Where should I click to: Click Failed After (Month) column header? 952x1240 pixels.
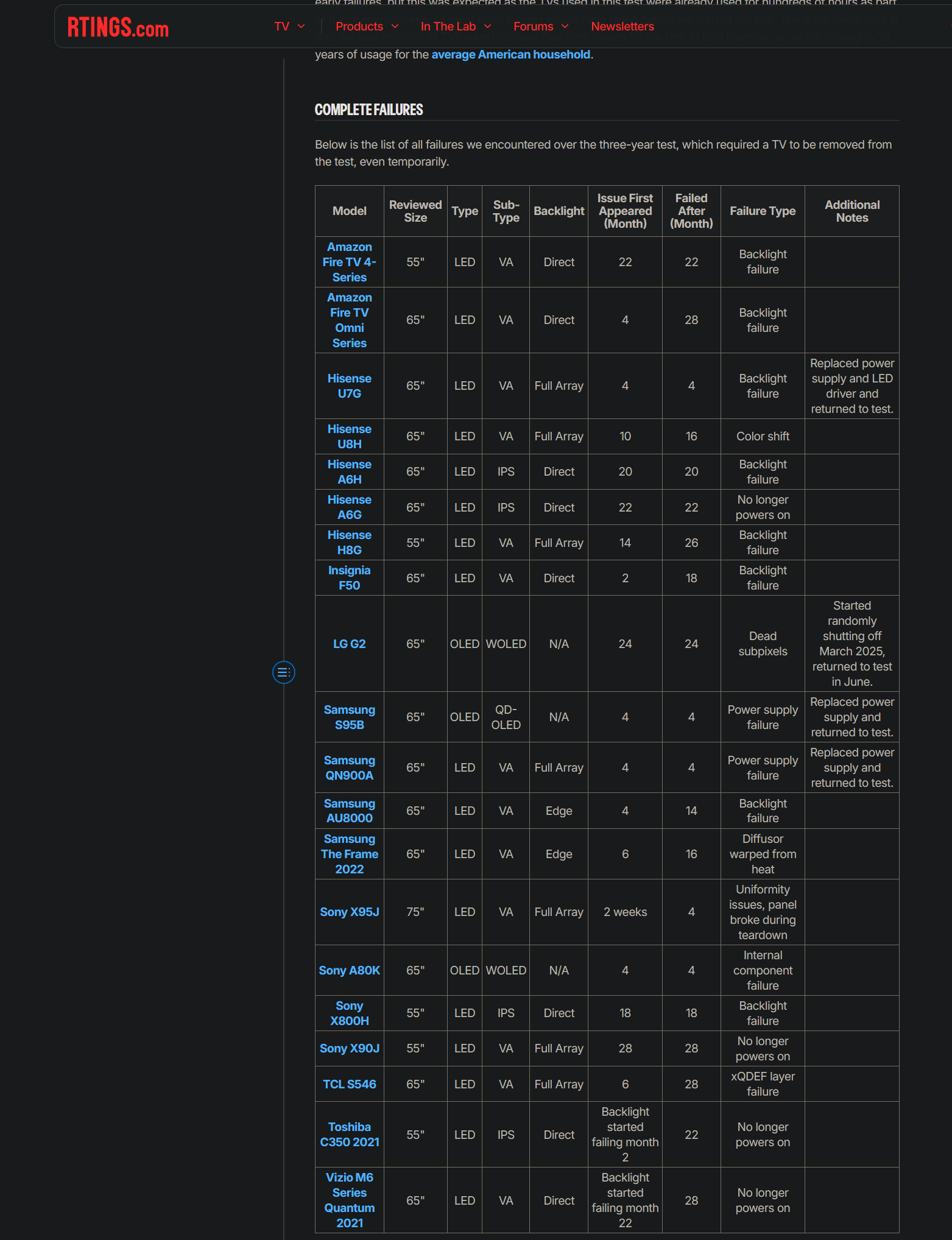[691, 211]
